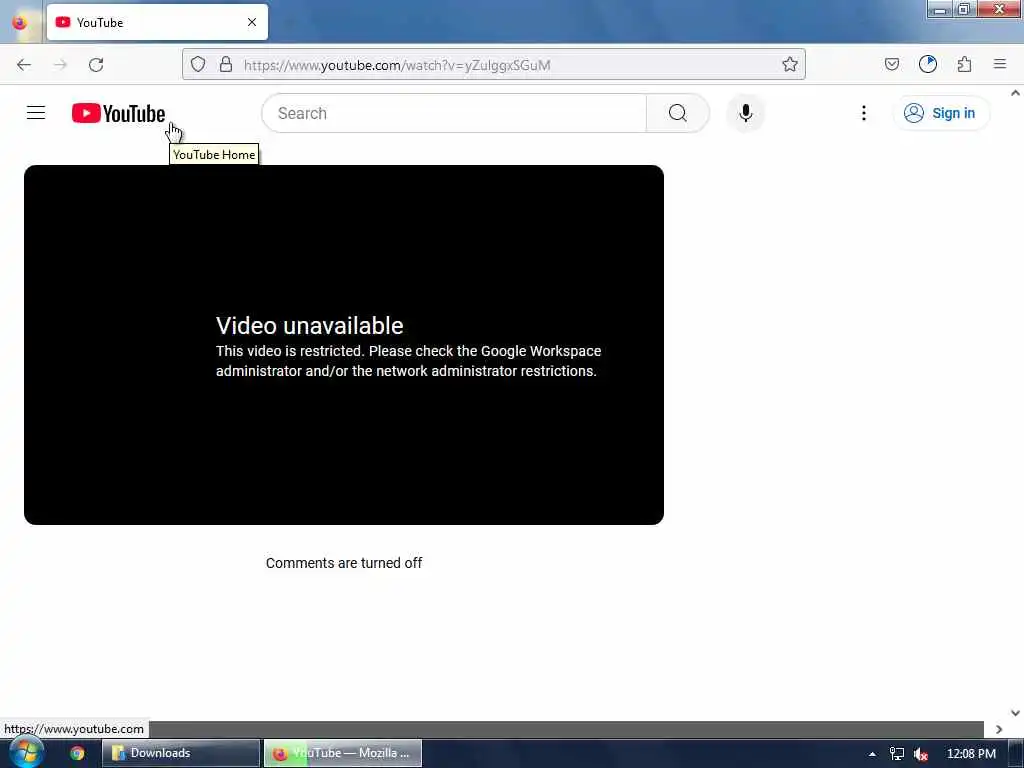Open the tracking protection shield icon

pyautogui.click(x=198, y=65)
